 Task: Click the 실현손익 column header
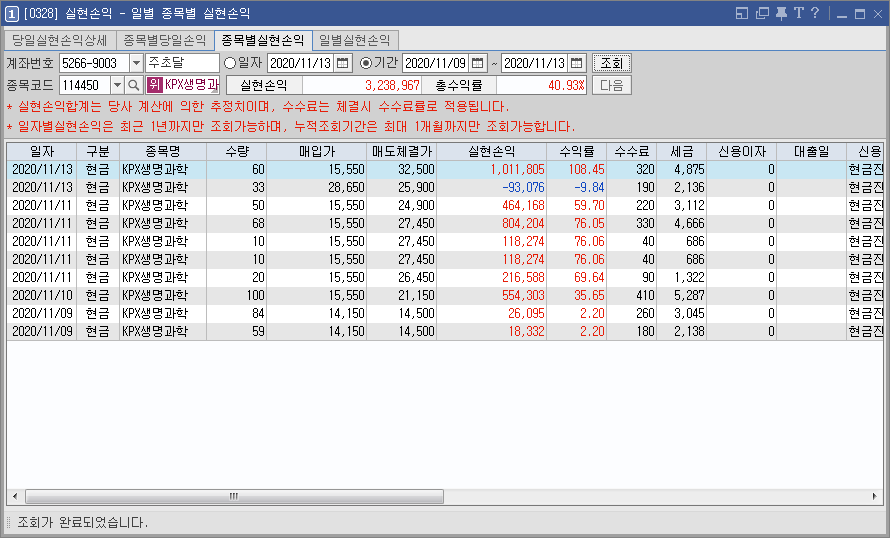492,152
